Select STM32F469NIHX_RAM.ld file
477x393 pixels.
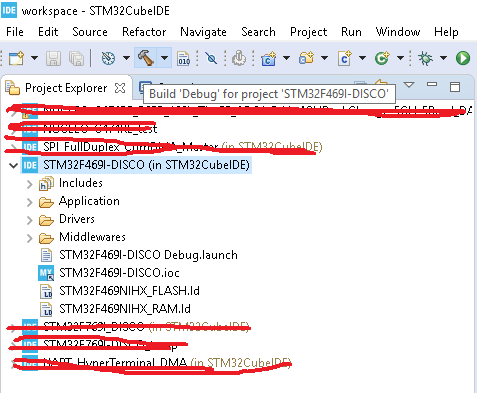pyautogui.click(x=125, y=309)
